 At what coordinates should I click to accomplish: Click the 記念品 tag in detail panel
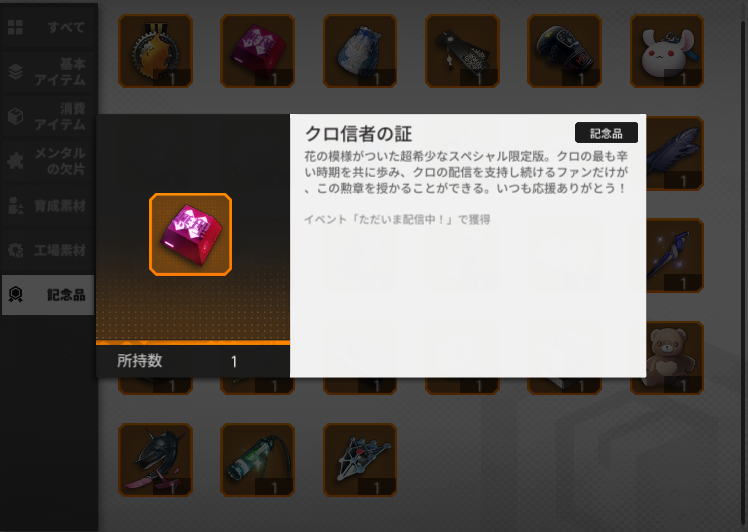[606, 133]
